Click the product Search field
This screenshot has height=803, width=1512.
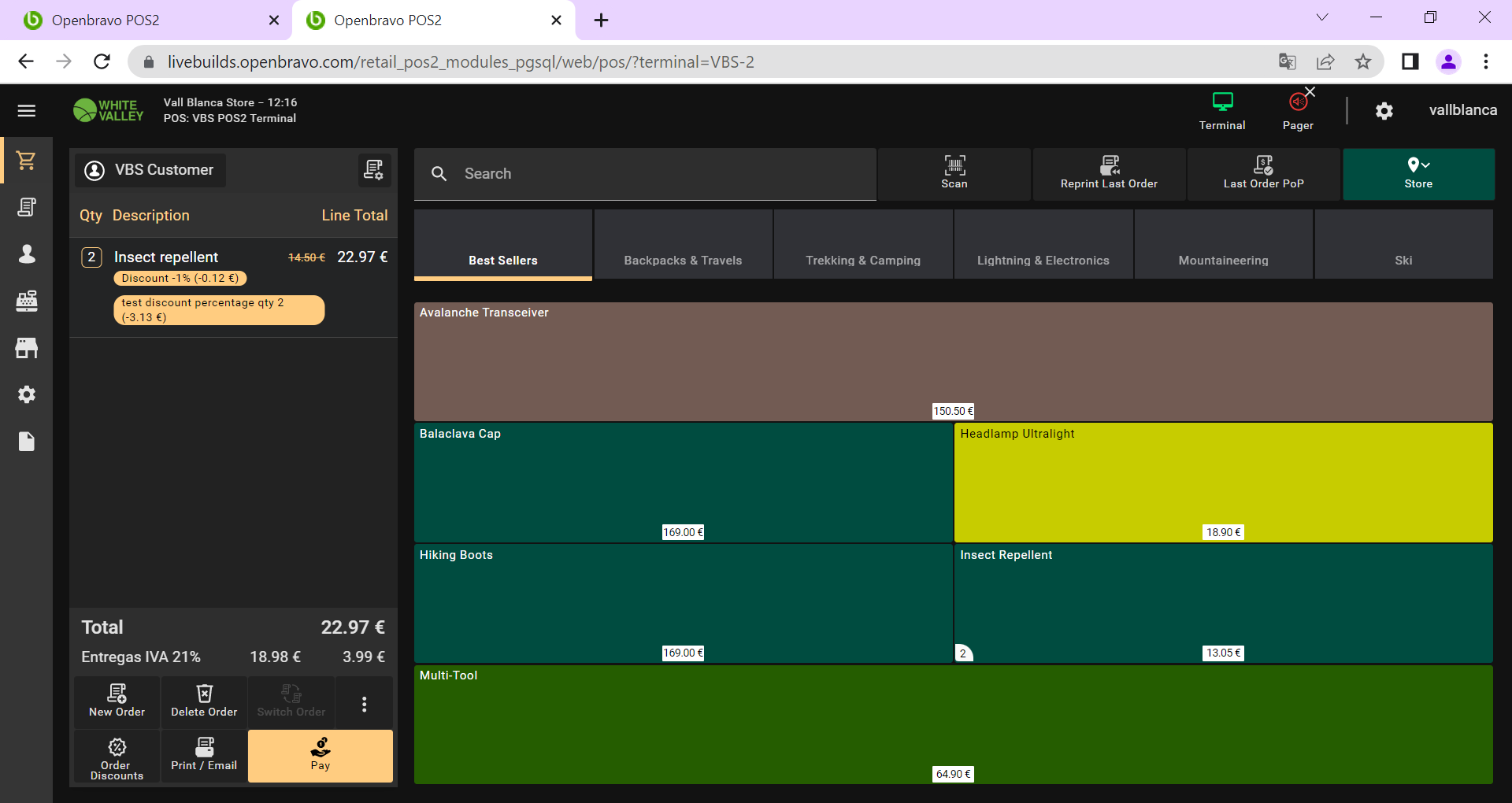[x=646, y=174]
